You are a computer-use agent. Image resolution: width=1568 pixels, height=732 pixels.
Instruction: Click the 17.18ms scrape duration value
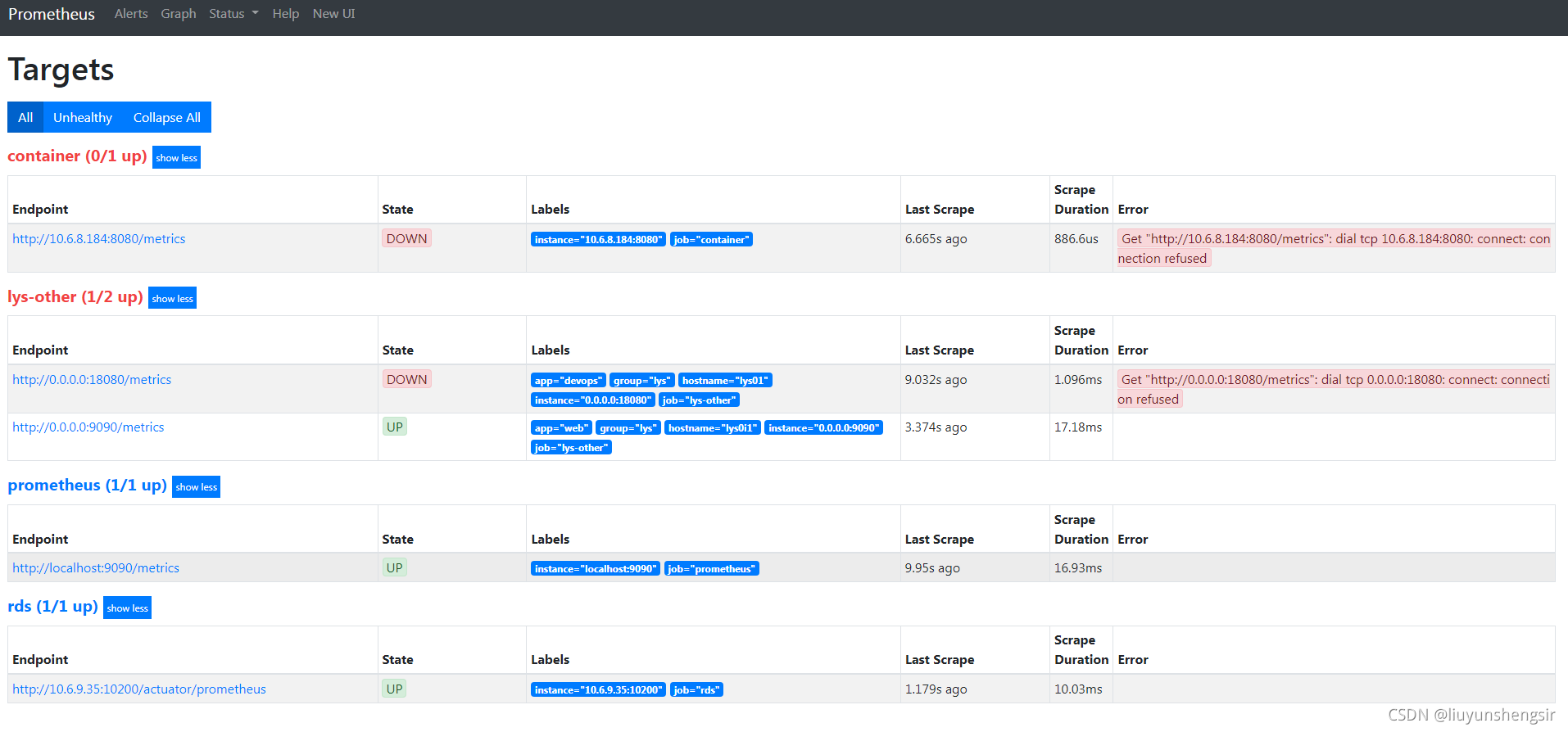1078,427
